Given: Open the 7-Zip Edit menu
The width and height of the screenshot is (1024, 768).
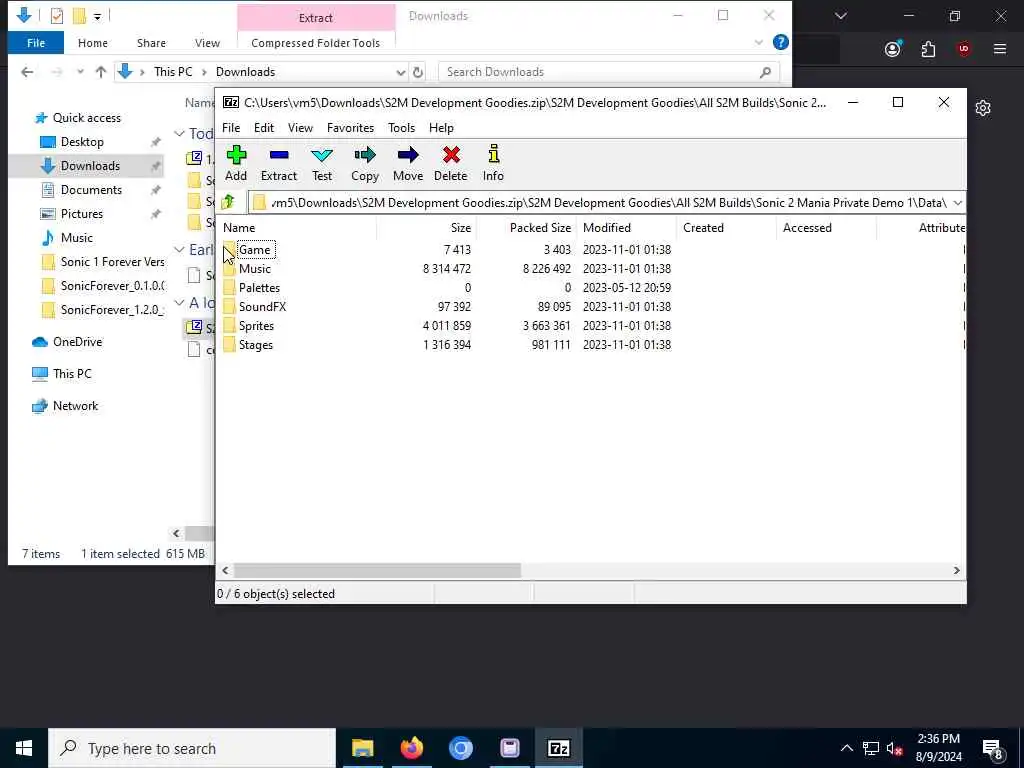Looking at the screenshot, I should click(x=264, y=128).
